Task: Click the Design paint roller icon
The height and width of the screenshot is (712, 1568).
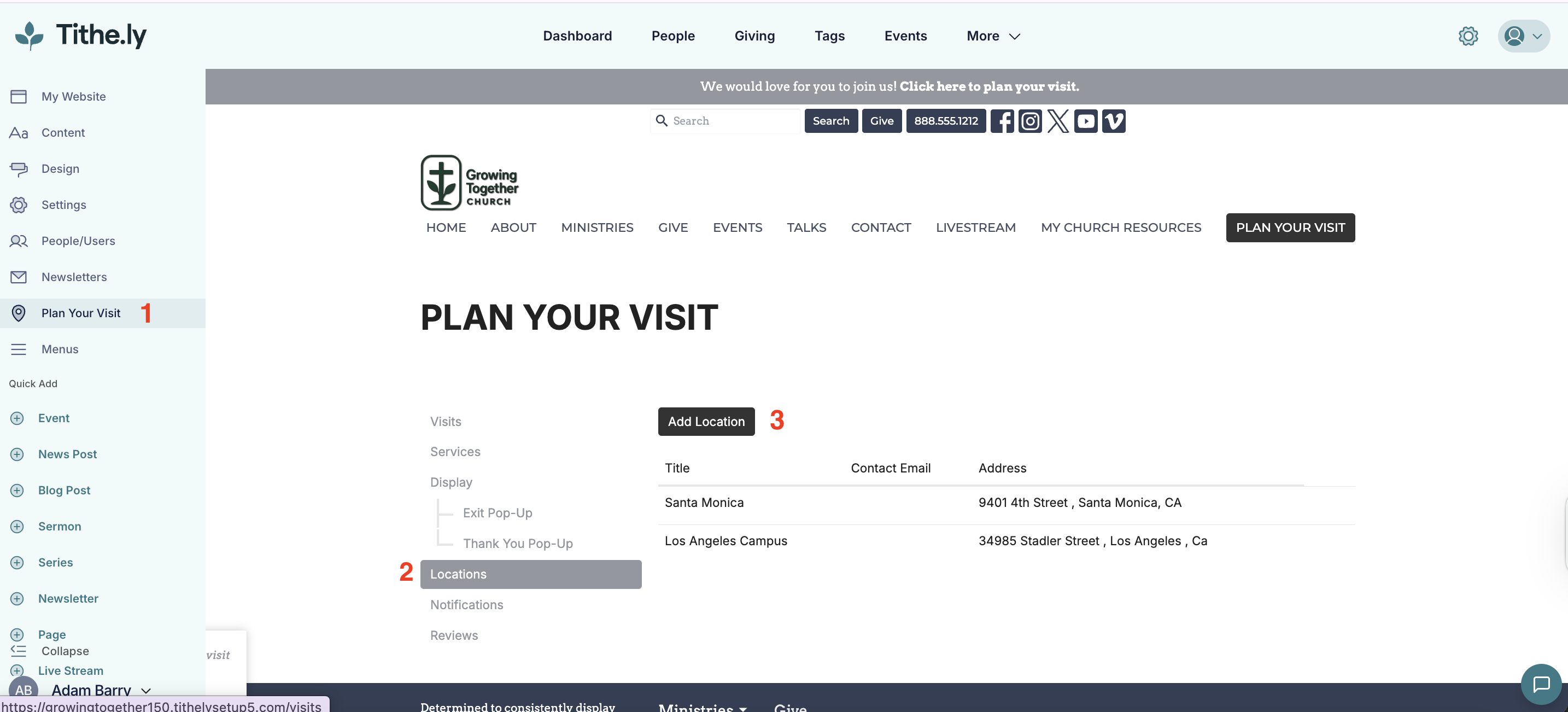Action: (x=19, y=169)
